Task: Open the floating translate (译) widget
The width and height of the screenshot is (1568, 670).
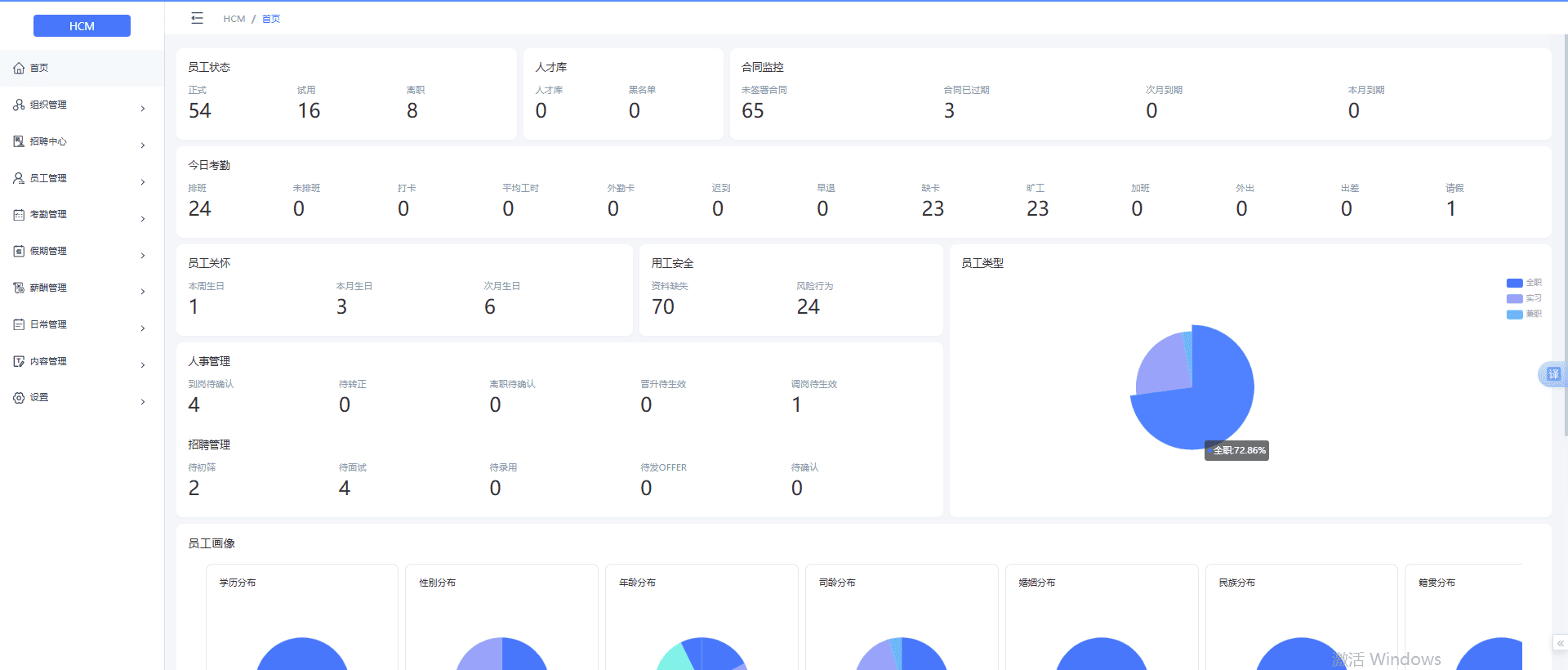Action: coord(1552,374)
